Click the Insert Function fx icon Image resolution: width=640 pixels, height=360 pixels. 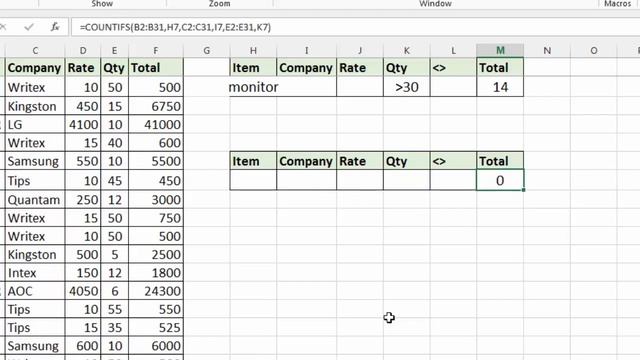point(55,27)
